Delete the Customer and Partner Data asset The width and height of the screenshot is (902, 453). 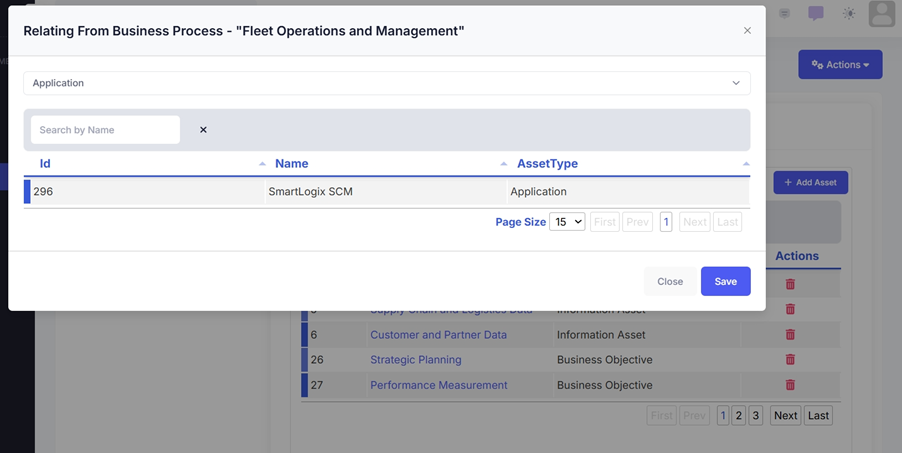coord(790,335)
